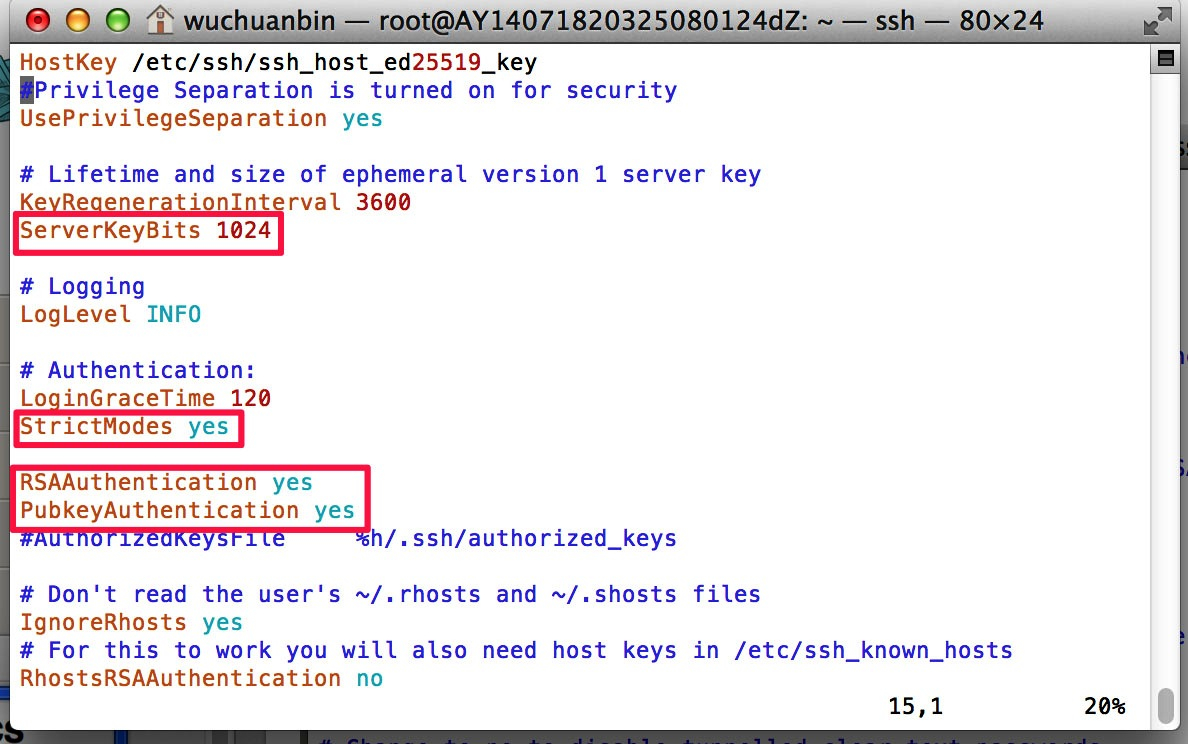The image size is (1188, 744).
Task: Open the scrollback split pane icon
Action: click(1165, 59)
